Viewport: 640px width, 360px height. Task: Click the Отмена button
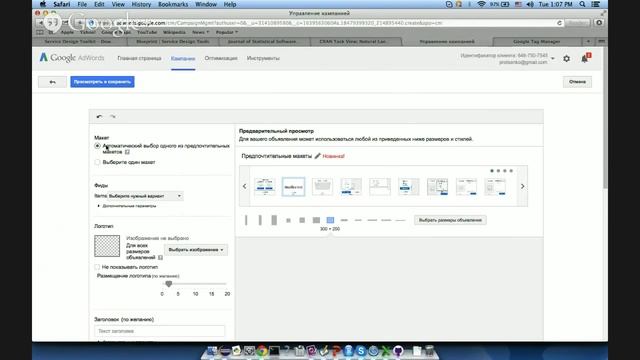[x=577, y=82]
